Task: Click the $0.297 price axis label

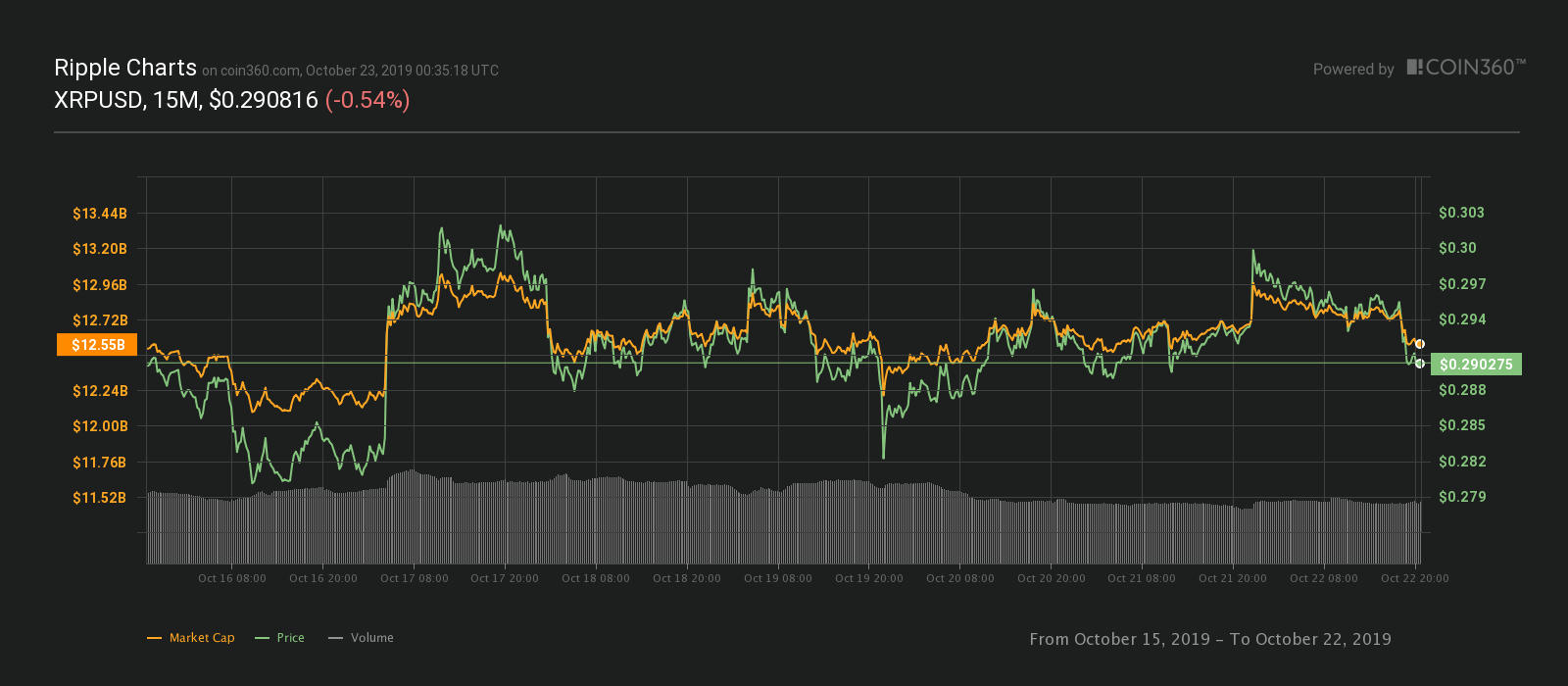Action: 1462,284
